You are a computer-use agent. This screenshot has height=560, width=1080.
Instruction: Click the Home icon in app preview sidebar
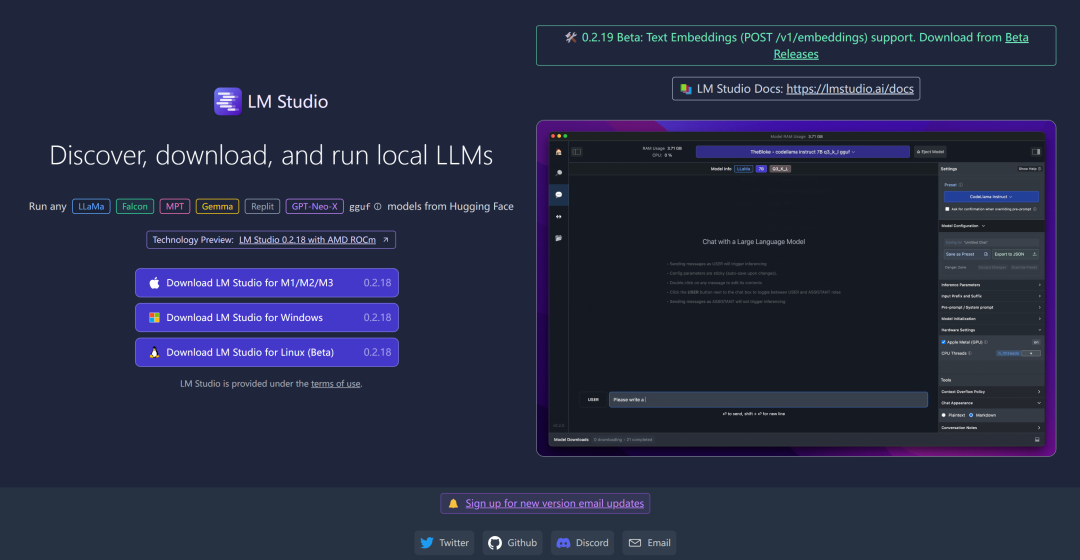tap(559, 152)
